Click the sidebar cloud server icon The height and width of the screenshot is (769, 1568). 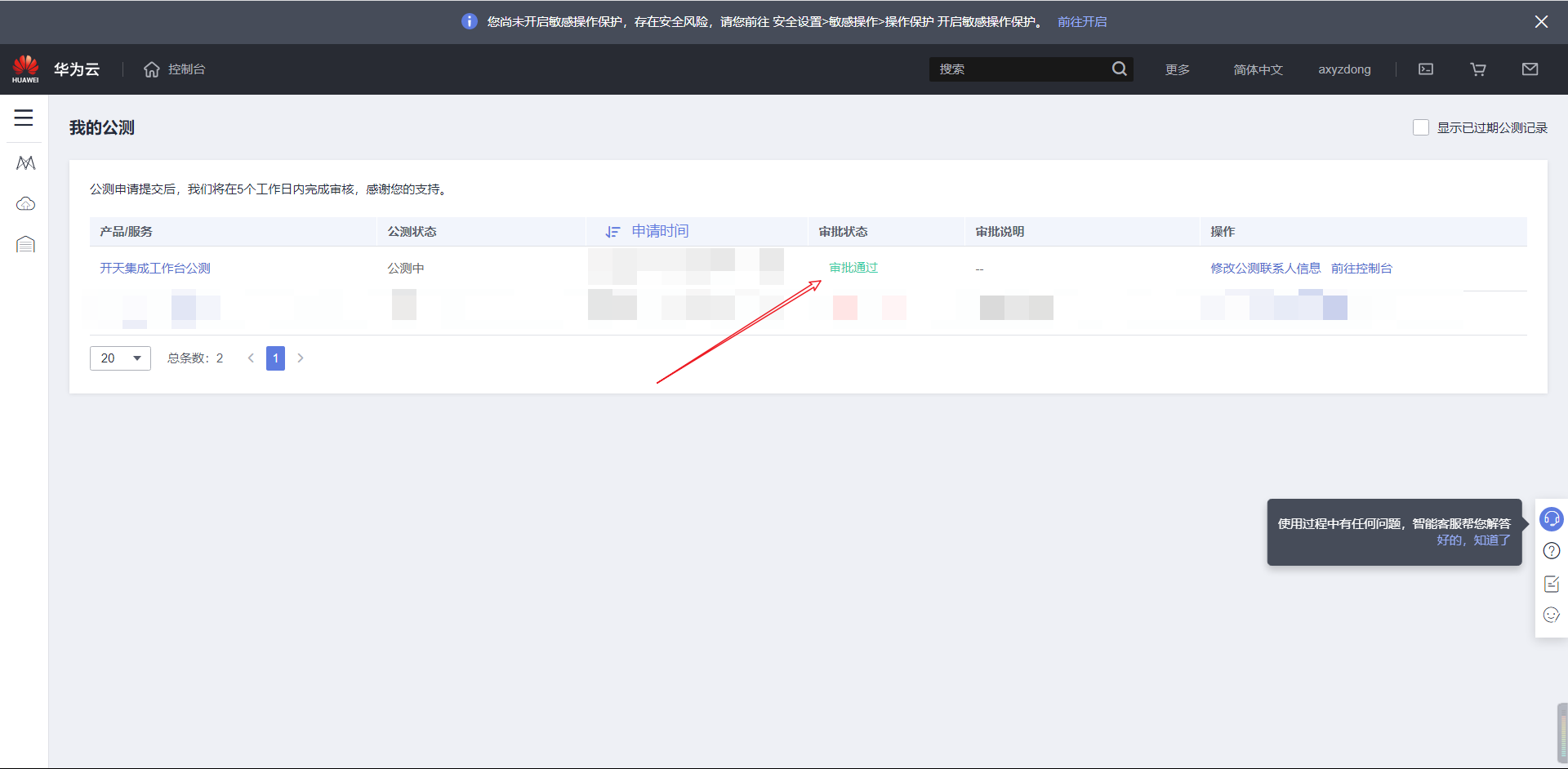25,203
